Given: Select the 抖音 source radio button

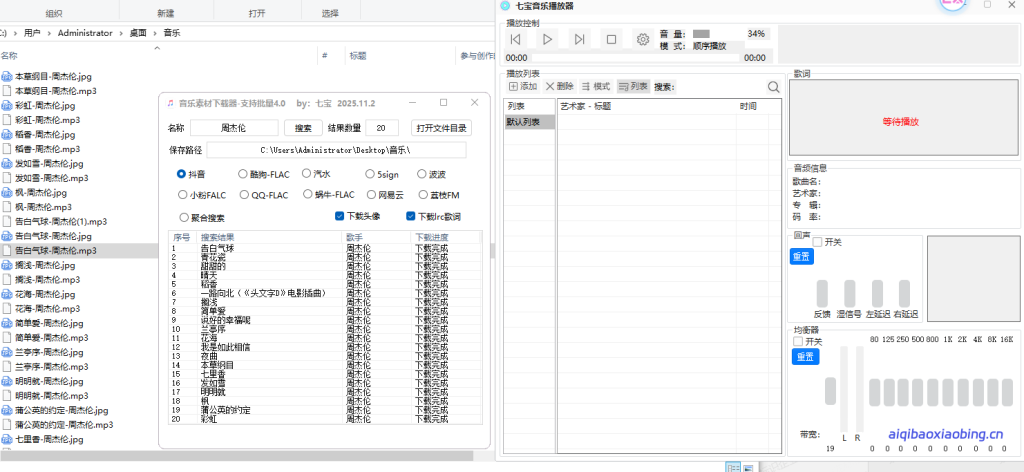Looking at the screenshot, I should (182, 174).
